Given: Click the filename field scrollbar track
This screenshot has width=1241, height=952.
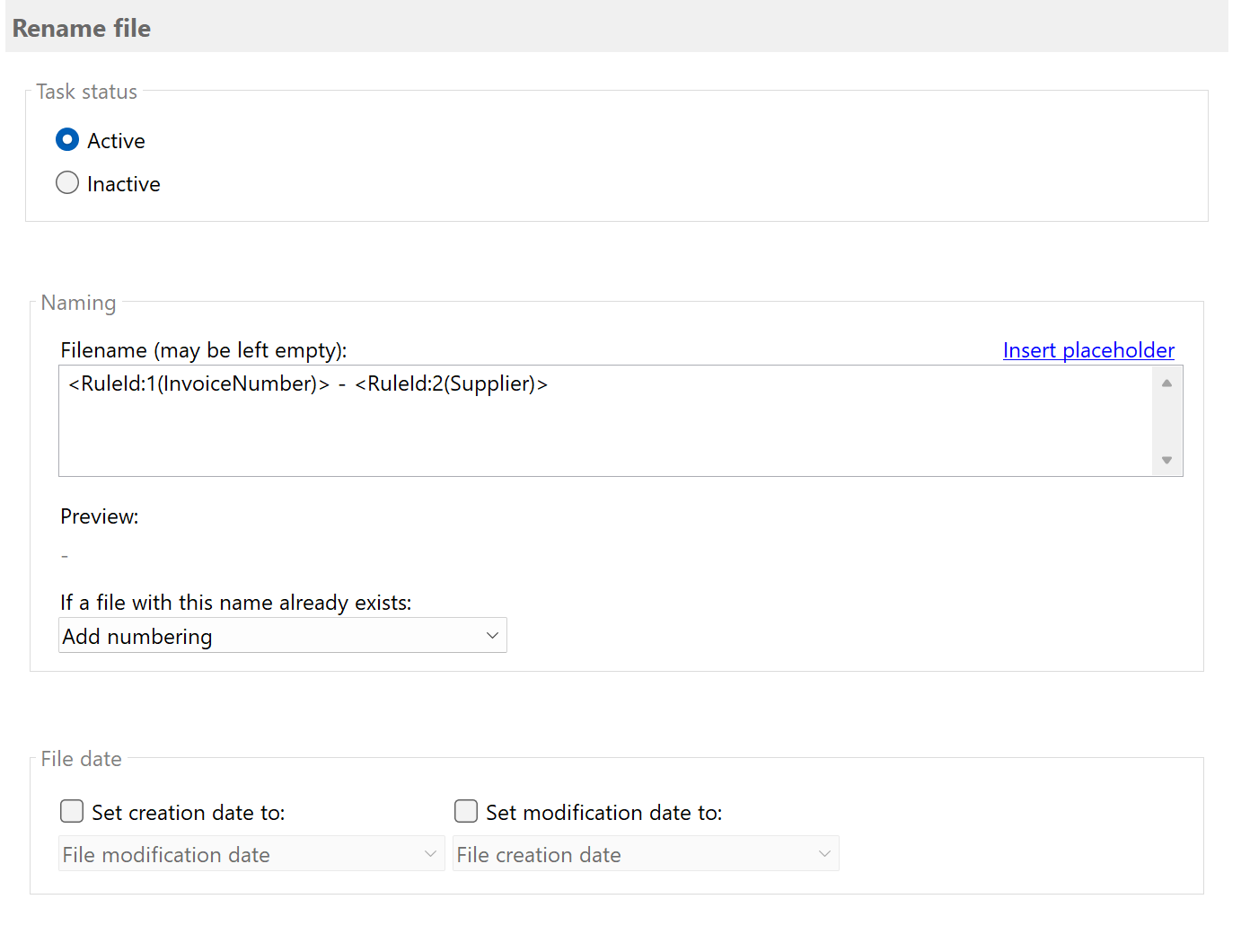Looking at the screenshot, I should click(x=1166, y=422).
